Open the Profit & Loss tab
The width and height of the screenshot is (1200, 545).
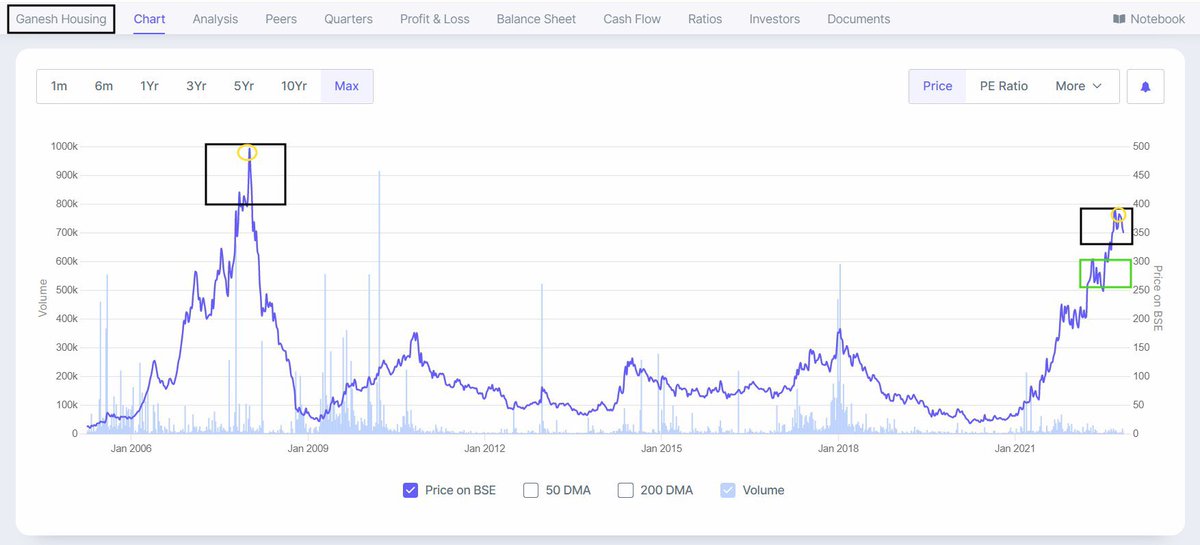tap(434, 19)
